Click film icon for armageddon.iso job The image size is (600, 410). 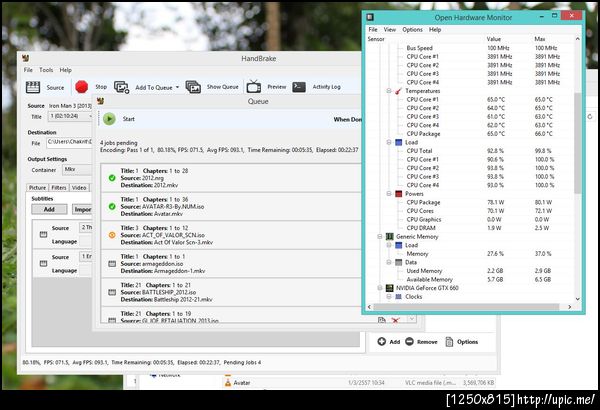pyautogui.click(x=112, y=264)
